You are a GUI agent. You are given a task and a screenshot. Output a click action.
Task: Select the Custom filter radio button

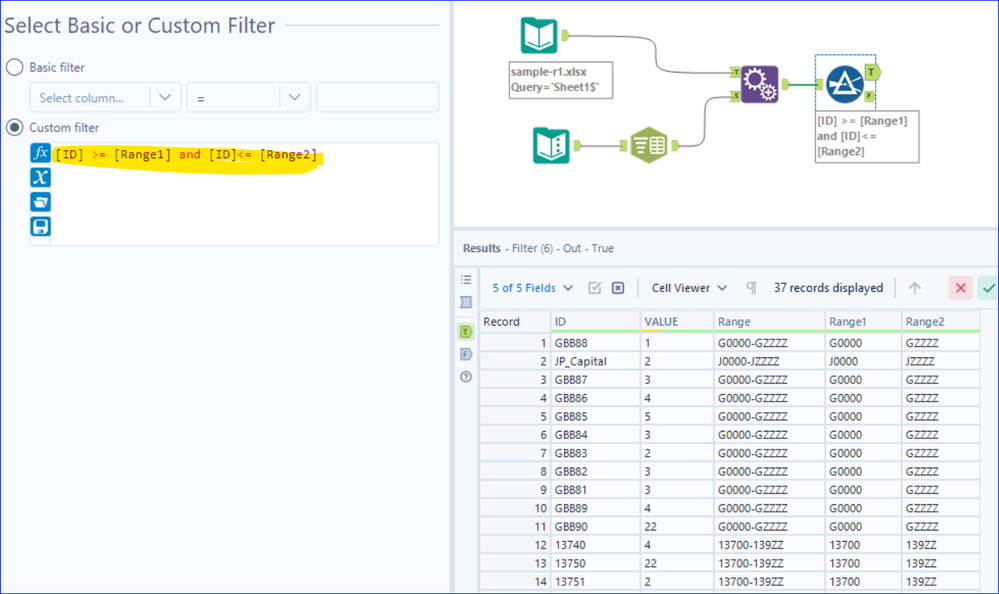[15, 127]
